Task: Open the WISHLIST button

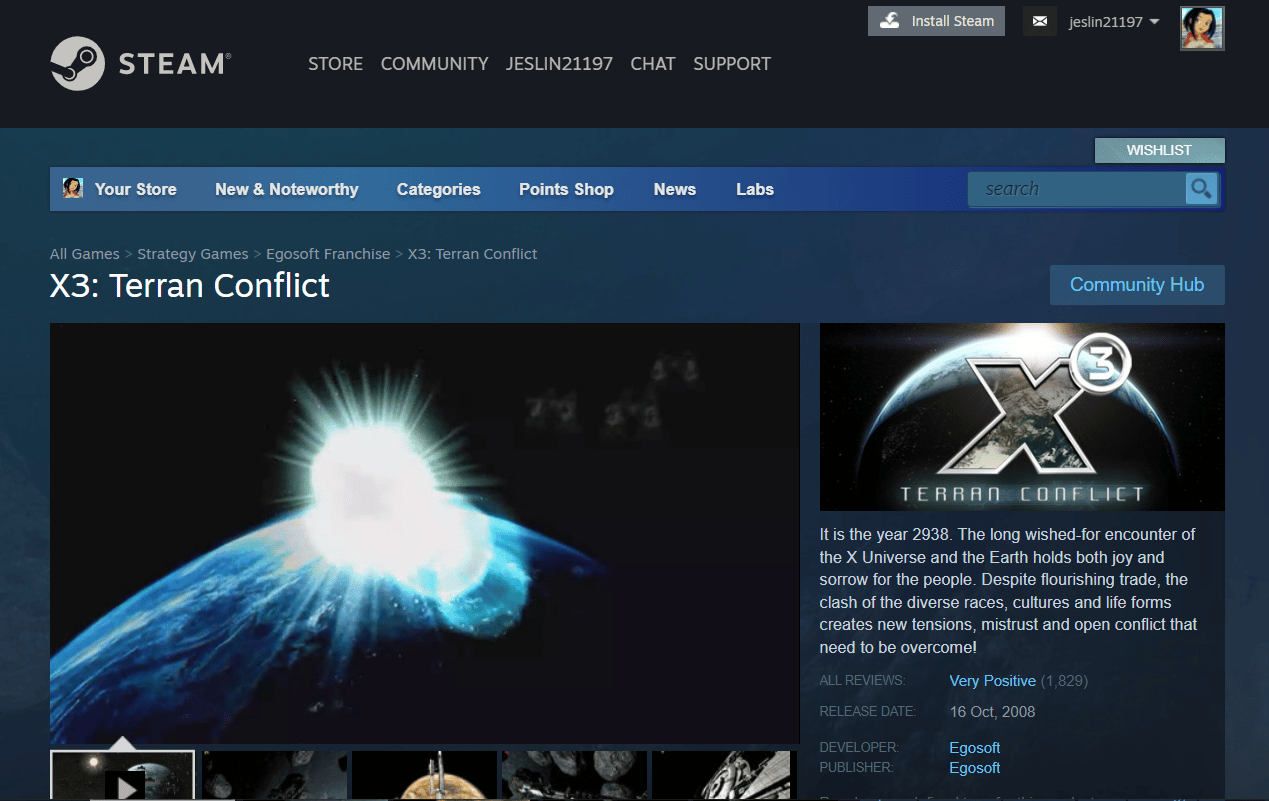Action: point(1159,150)
